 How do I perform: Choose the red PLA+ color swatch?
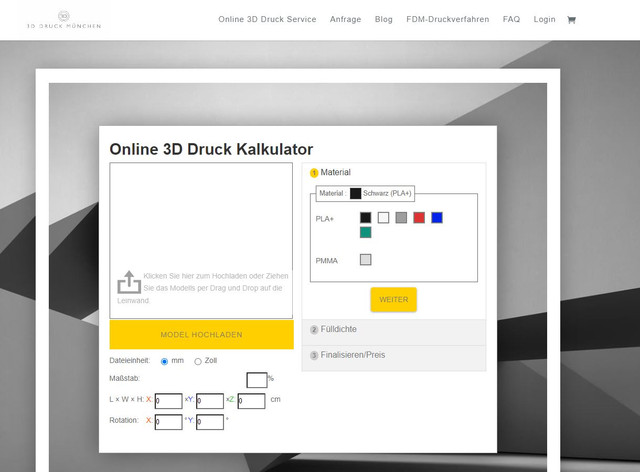tap(419, 218)
